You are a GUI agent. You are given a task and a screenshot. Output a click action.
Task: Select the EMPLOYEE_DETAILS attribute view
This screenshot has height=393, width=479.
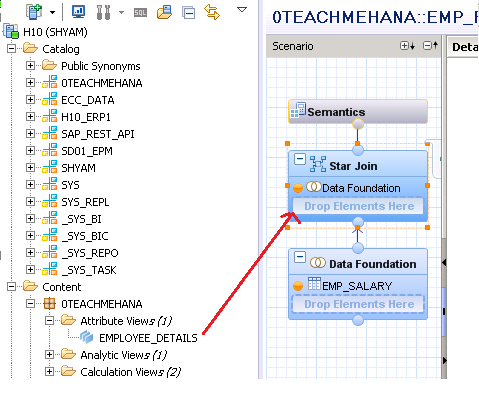[x=148, y=338]
